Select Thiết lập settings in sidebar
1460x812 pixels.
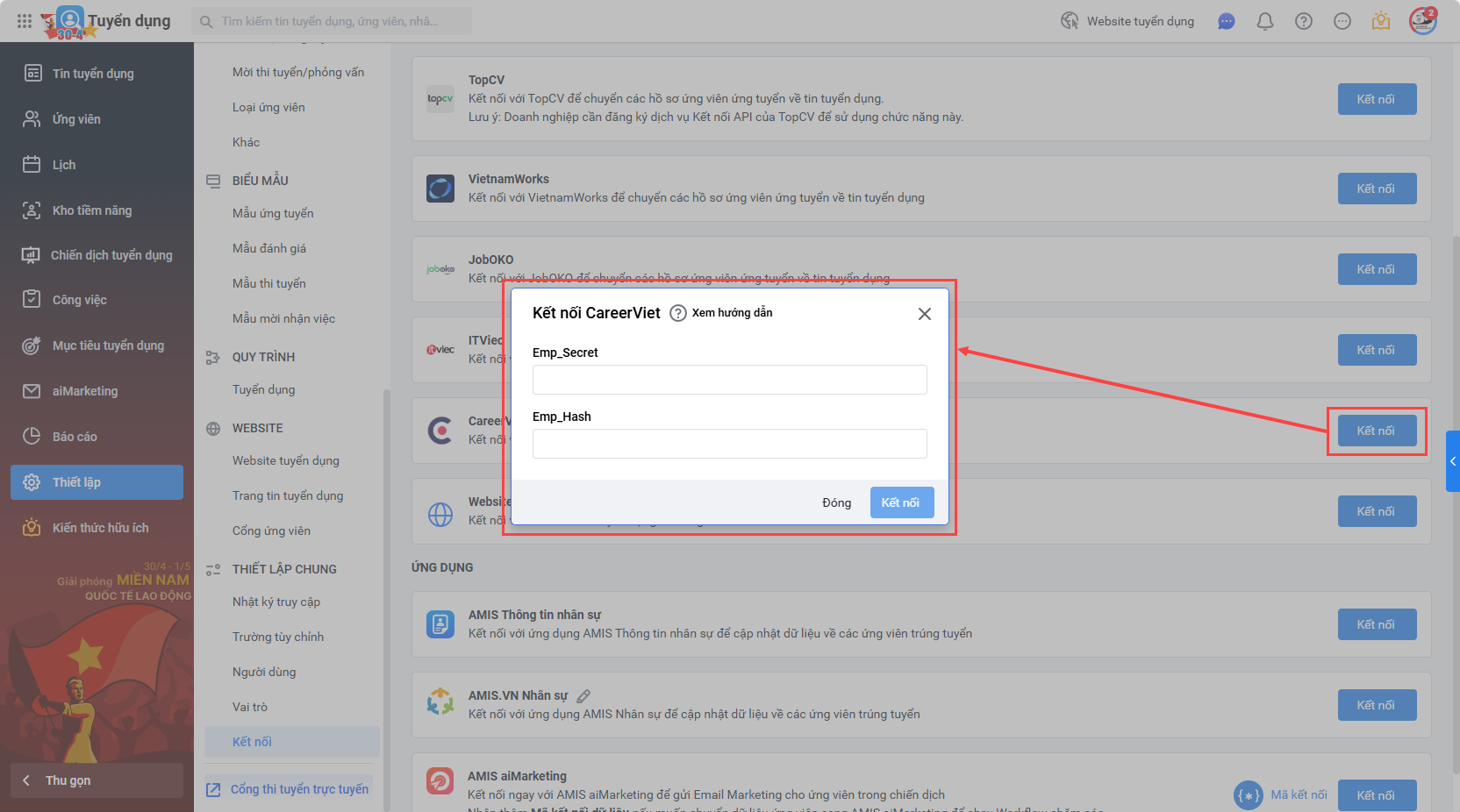(97, 482)
